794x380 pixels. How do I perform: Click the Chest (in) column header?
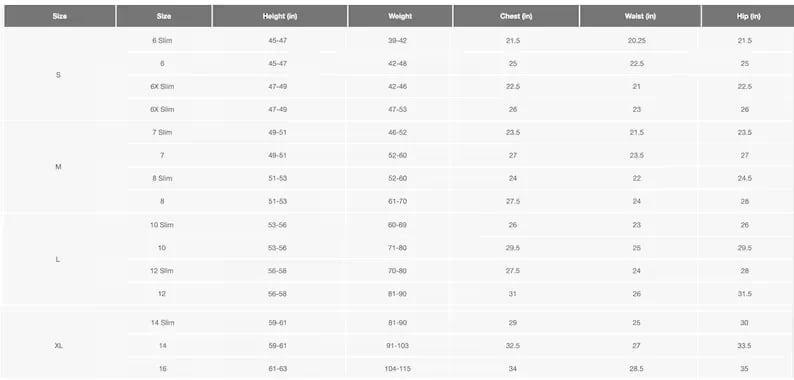point(516,16)
